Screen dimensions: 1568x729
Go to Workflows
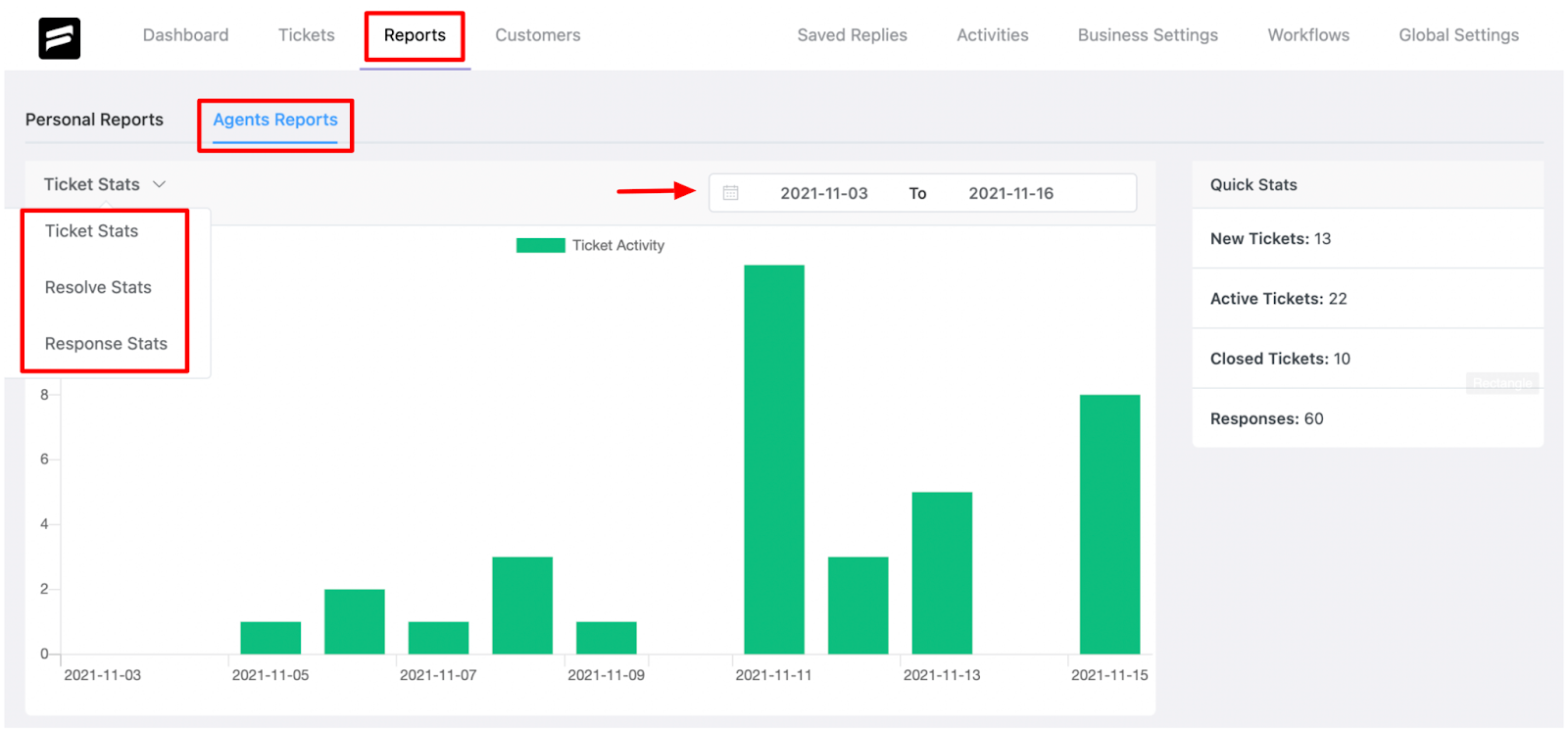tap(1308, 35)
